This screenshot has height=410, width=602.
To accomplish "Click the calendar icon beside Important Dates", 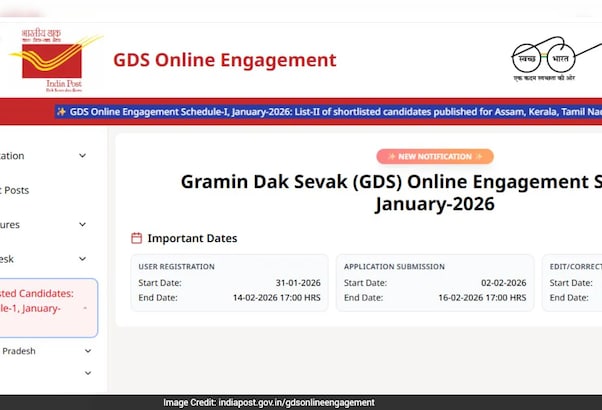I will pos(136,238).
